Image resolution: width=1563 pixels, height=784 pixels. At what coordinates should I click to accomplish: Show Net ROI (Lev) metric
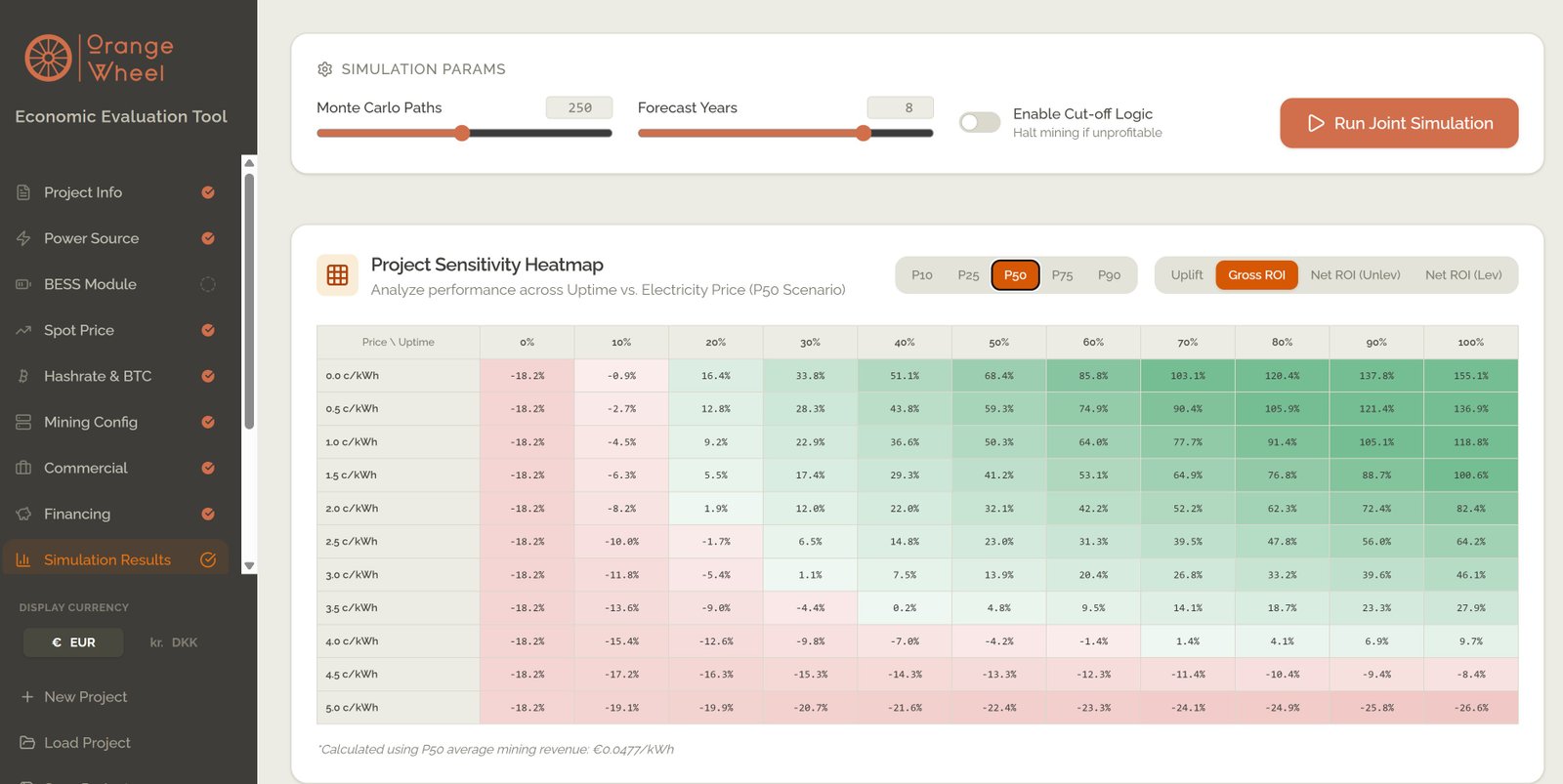[1463, 275]
